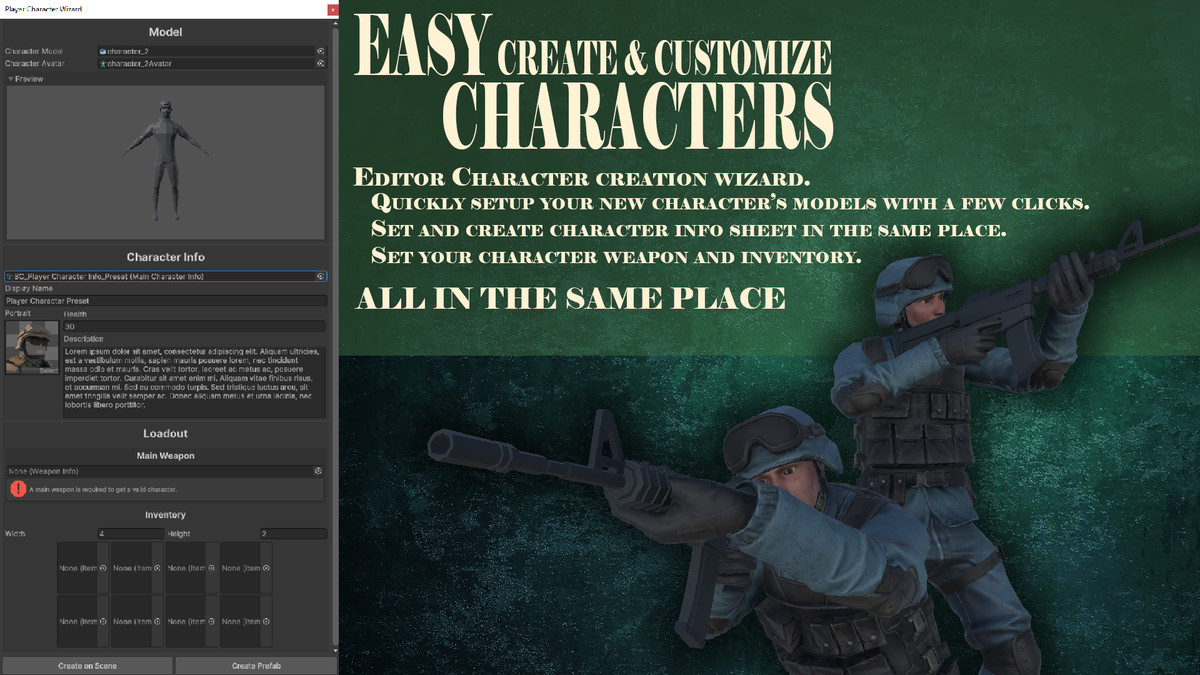
Task: Click the Display Name text field
Action: pyautogui.click(x=165, y=300)
